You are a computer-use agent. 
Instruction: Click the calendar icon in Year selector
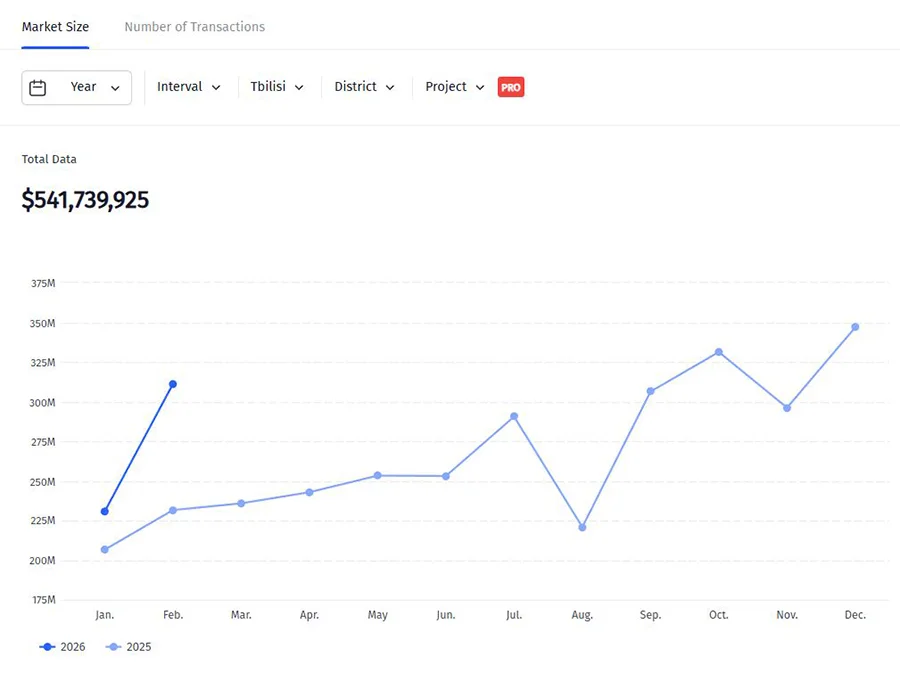tap(38, 88)
